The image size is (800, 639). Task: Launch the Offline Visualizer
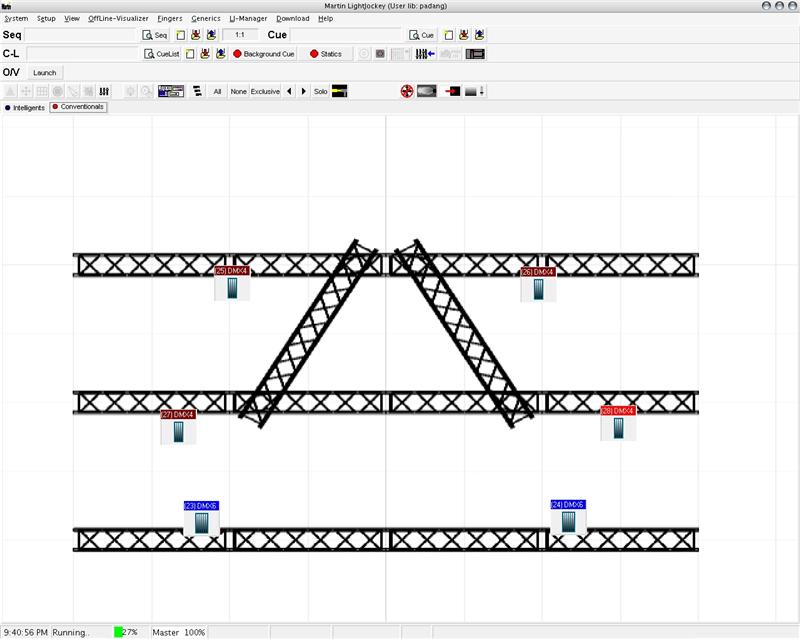tap(44, 73)
